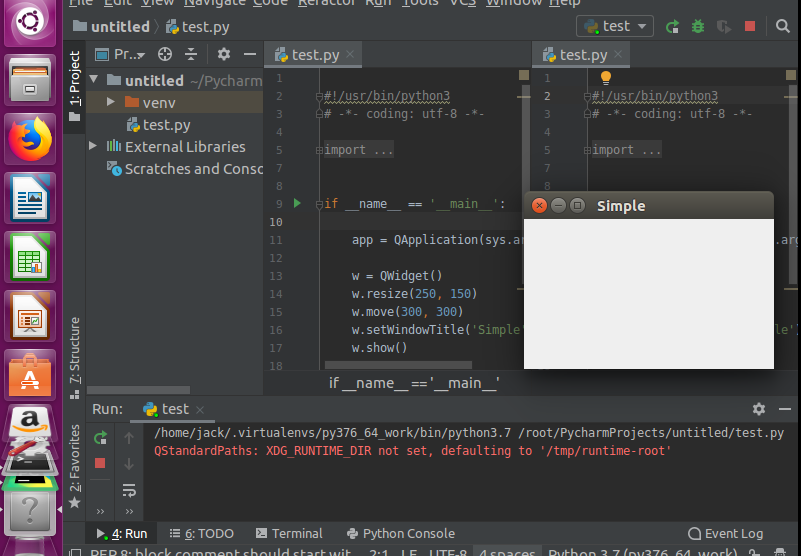Viewport: 801px width, 556px height.
Task: Click the green debug bug icon
Action: [x=698, y=27]
